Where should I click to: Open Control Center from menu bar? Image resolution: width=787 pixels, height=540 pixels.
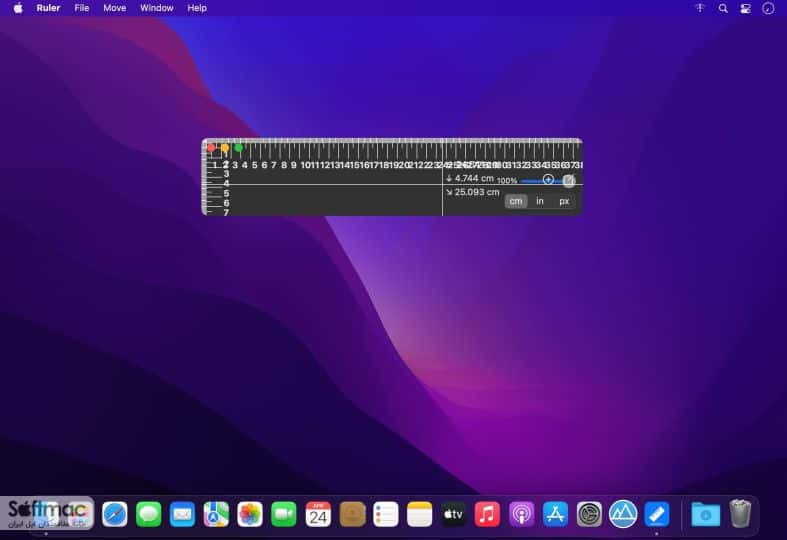[x=745, y=8]
